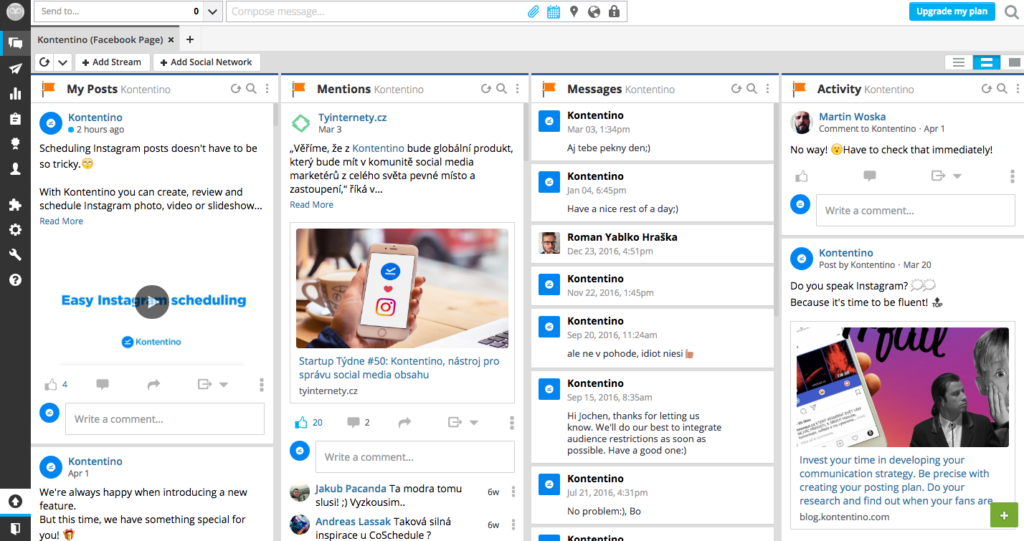This screenshot has width=1024, height=541.
Task: Expand send-to options on Mentions post
Action: click(473, 422)
